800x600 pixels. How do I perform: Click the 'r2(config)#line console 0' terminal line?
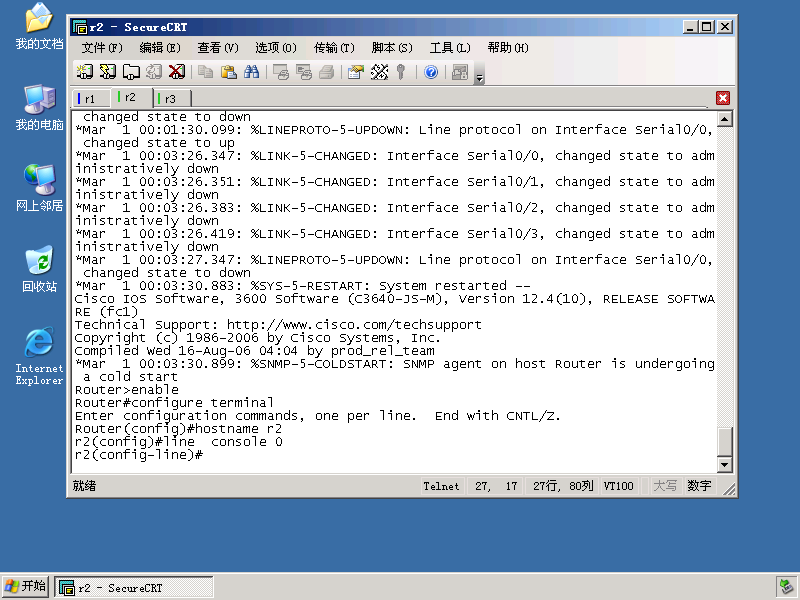point(179,442)
